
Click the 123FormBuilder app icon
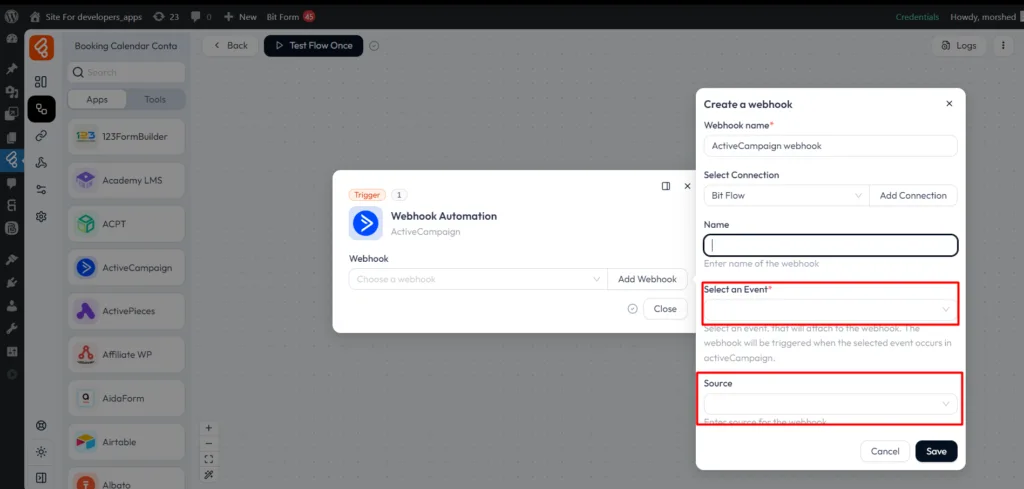click(86, 136)
